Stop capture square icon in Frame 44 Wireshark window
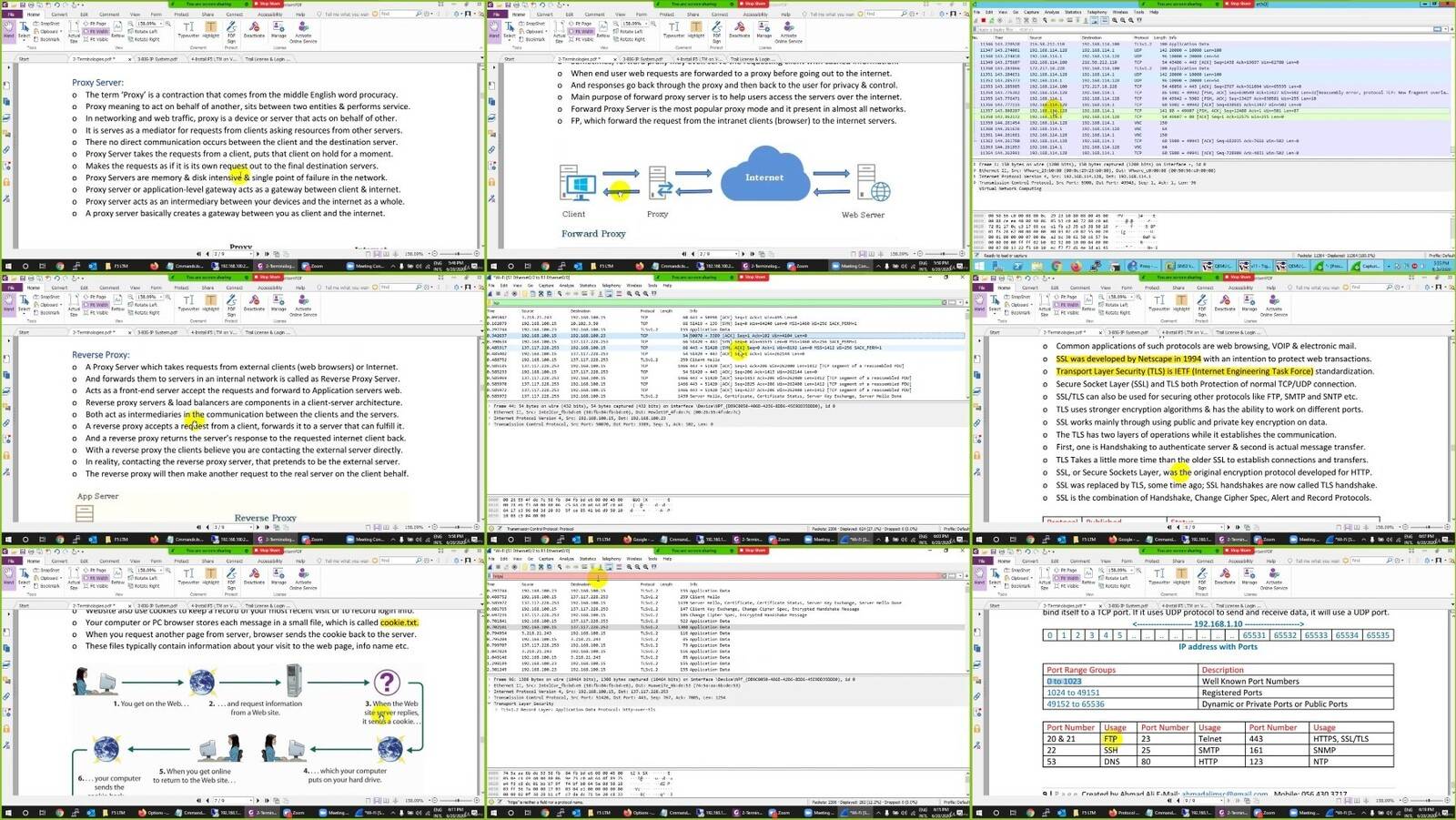 click(500, 293)
